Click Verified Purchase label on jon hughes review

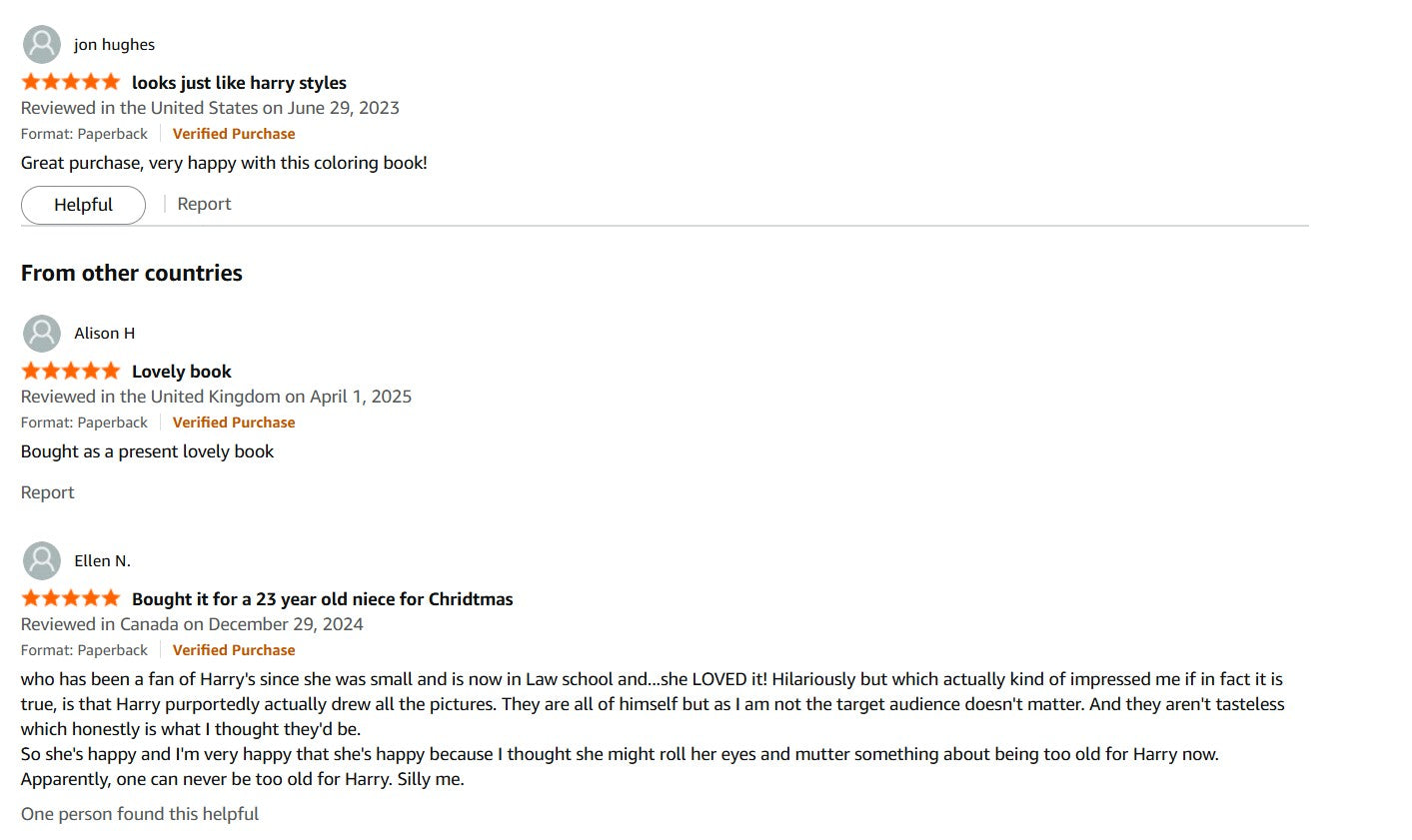234,134
